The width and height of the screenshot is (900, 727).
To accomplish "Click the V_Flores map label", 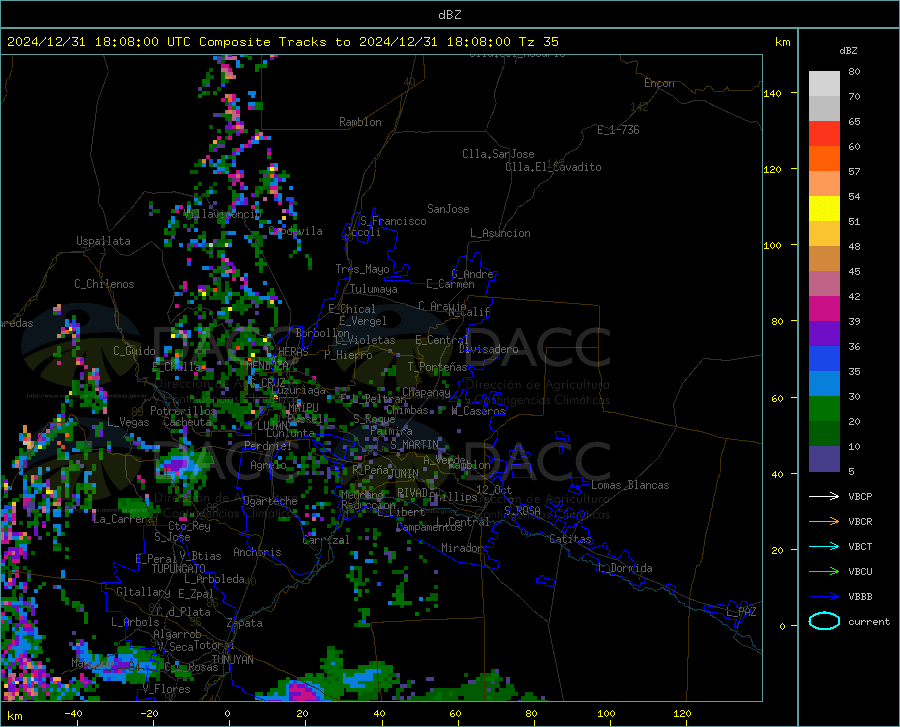I will coord(166,689).
